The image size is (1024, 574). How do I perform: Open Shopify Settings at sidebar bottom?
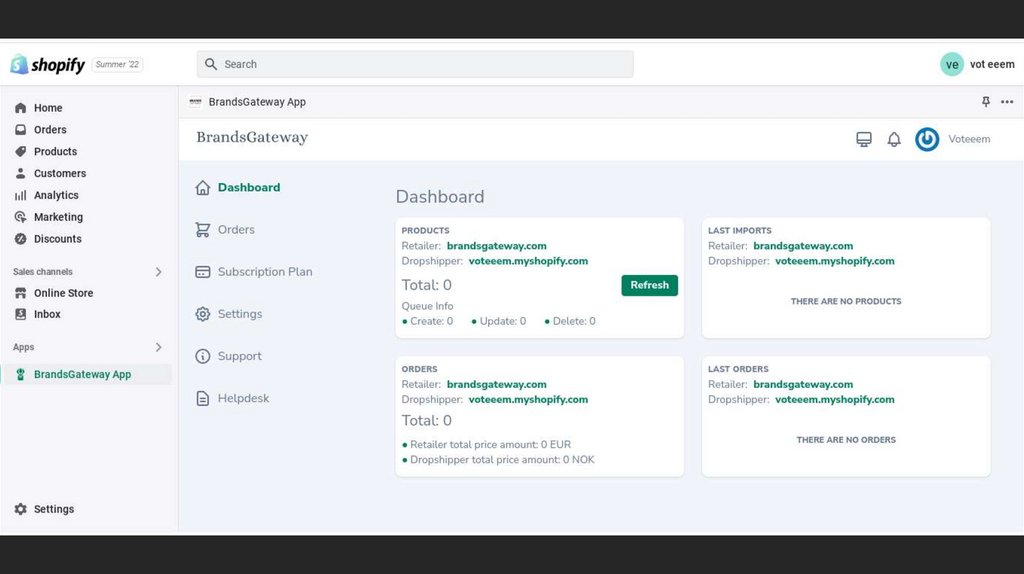coord(54,509)
